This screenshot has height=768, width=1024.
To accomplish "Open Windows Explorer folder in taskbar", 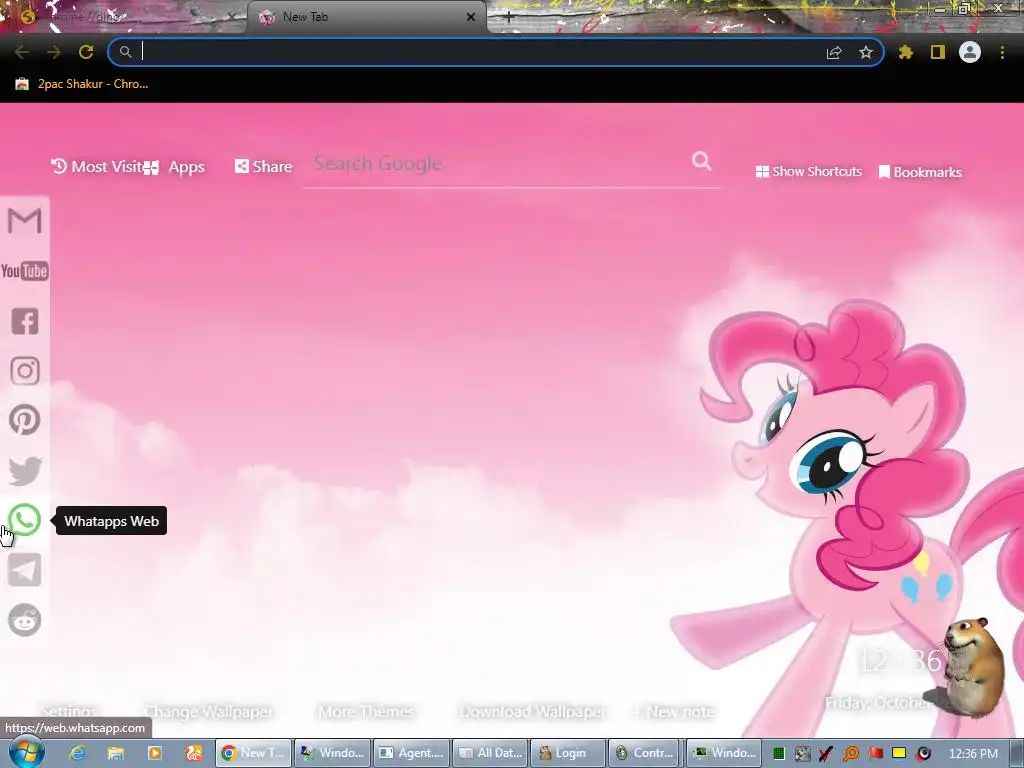I will 116,753.
